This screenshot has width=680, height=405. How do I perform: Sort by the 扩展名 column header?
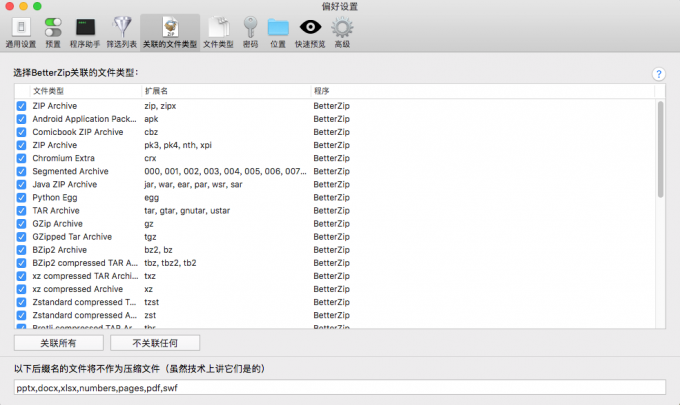point(226,91)
